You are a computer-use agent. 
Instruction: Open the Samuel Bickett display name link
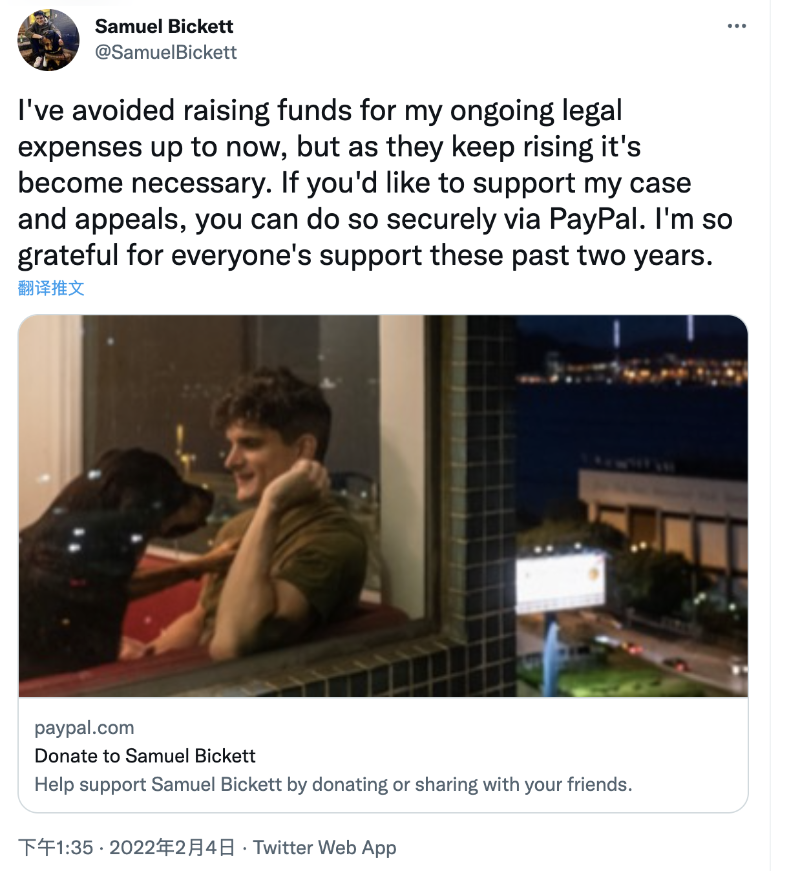coord(164,26)
